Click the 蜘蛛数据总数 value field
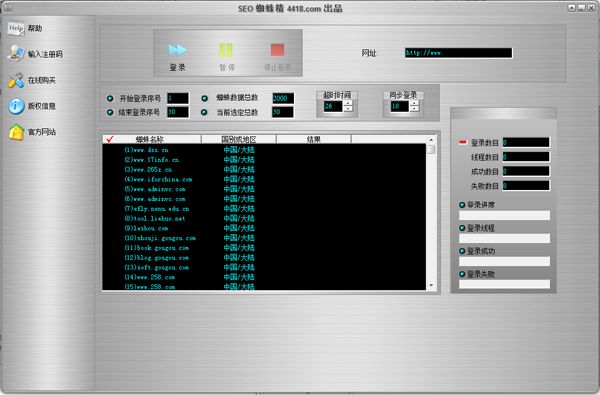The height and width of the screenshot is (395, 600). (x=283, y=98)
